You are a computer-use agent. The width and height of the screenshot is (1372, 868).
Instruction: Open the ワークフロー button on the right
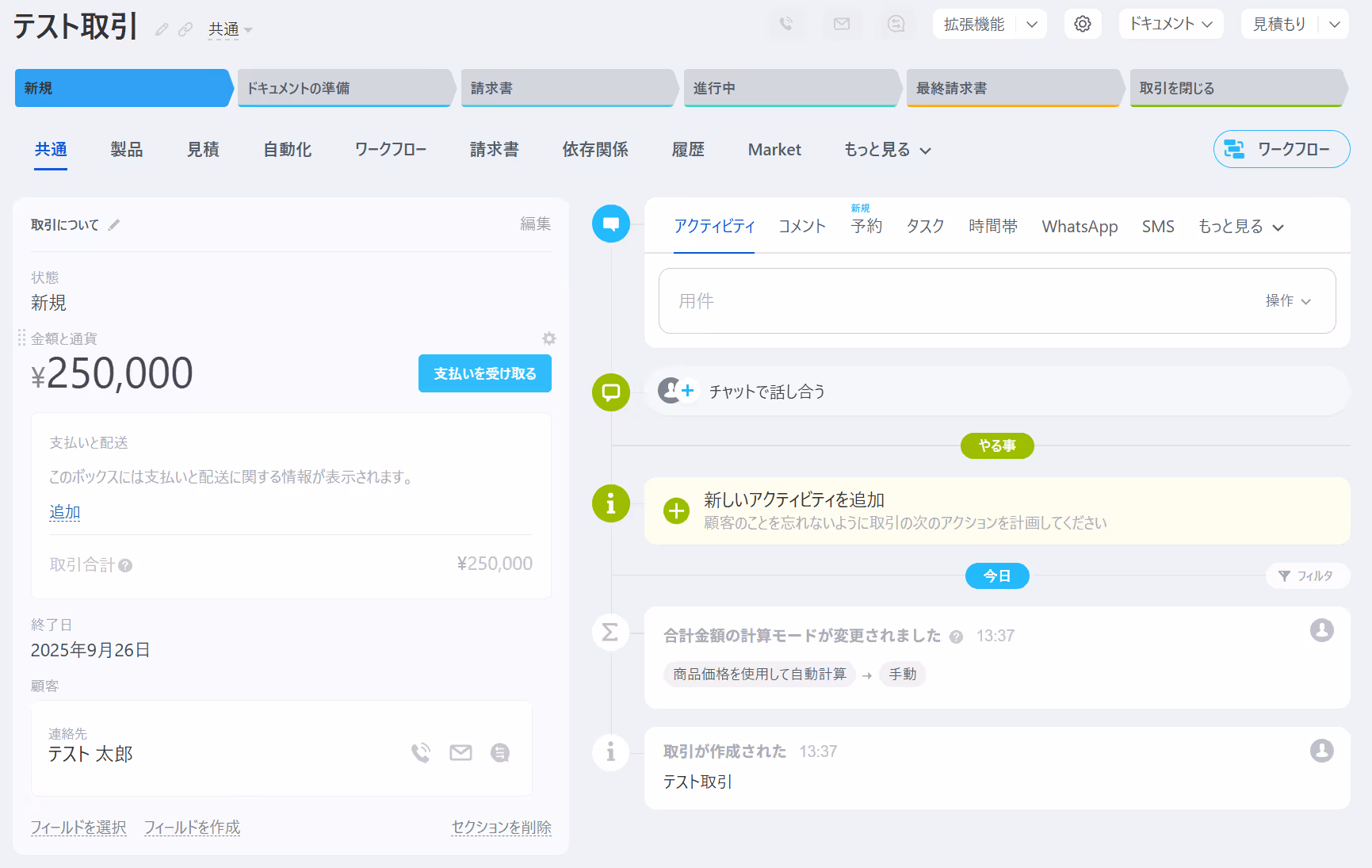1282,149
